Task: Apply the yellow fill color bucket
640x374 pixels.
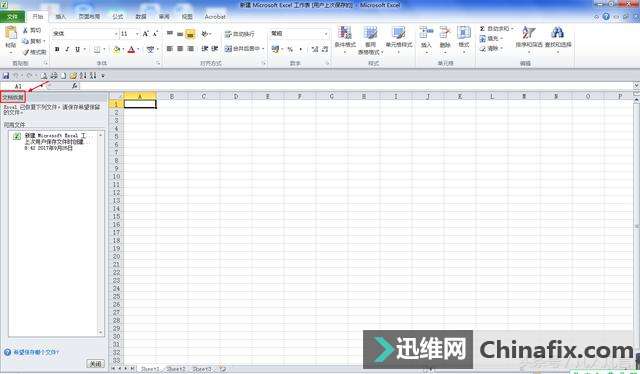Action: tap(117, 49)
